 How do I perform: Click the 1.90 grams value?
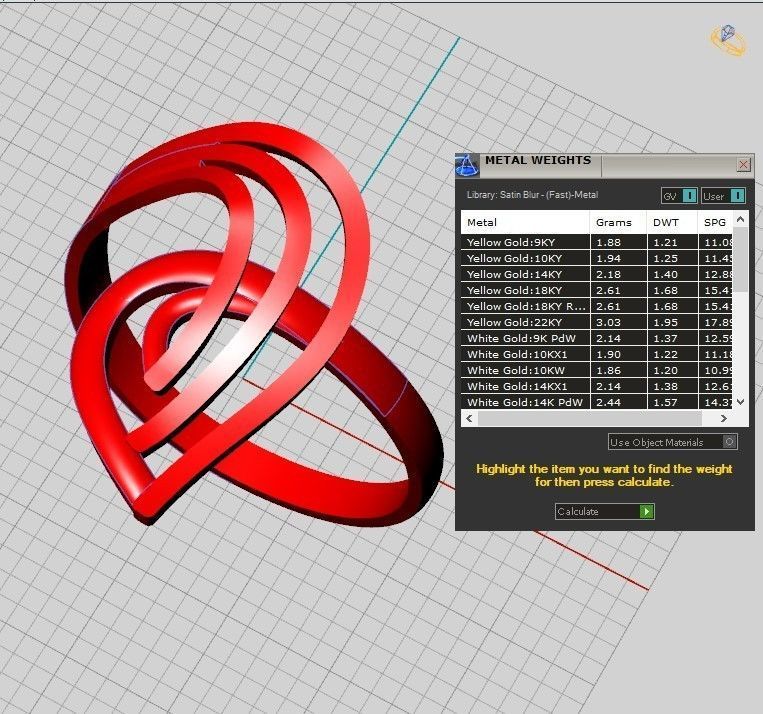click(x=608, y=354)
